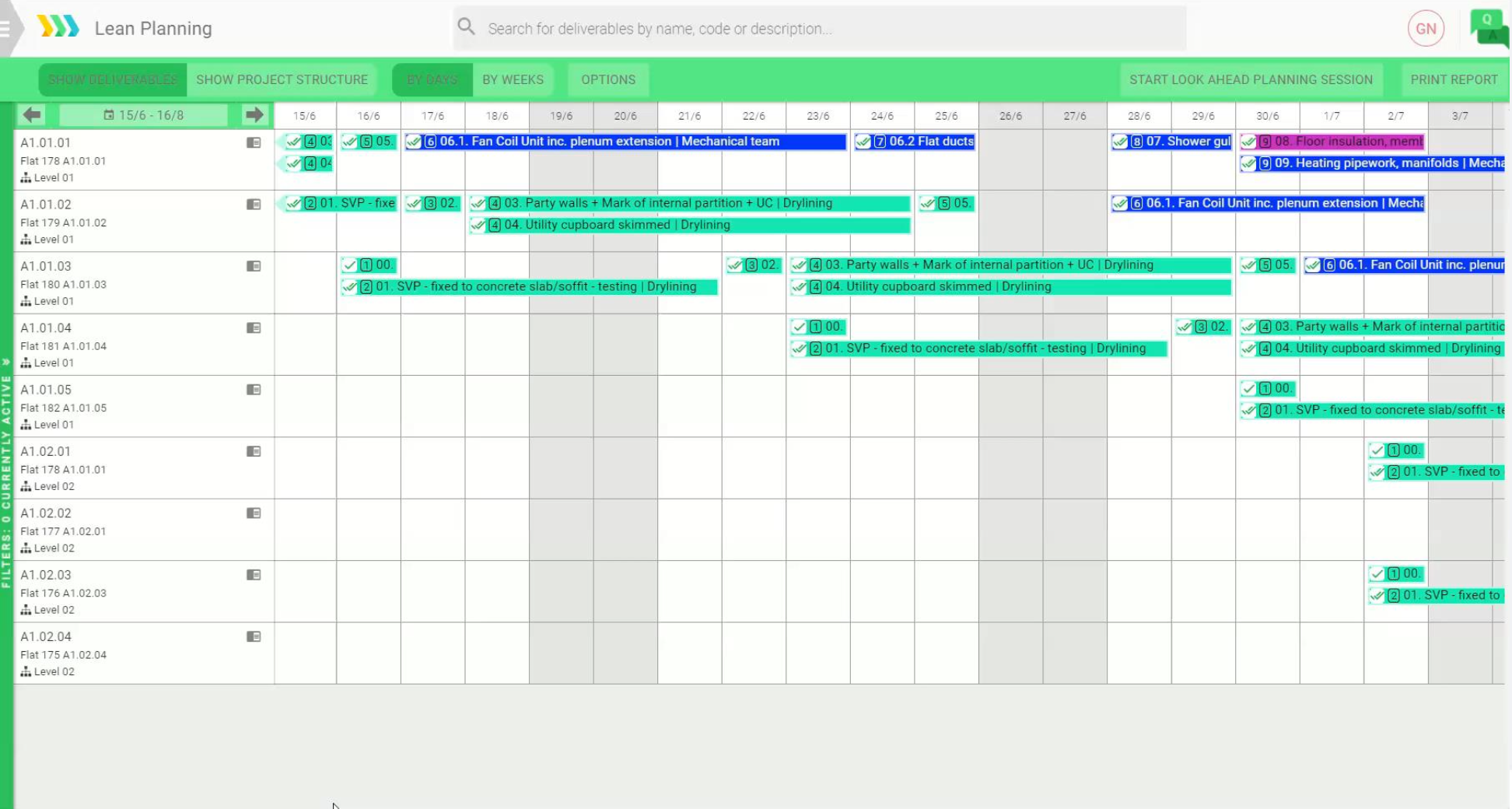Start Look Ahead Planning Session

[x=1251, y=79]
